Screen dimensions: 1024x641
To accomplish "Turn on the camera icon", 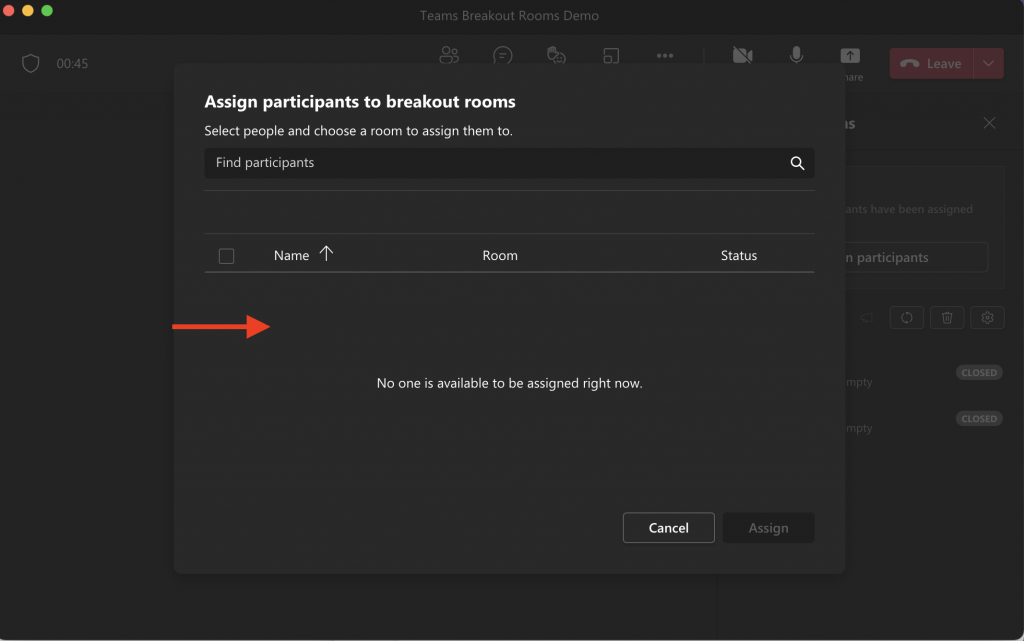I will tap(742, 56).
